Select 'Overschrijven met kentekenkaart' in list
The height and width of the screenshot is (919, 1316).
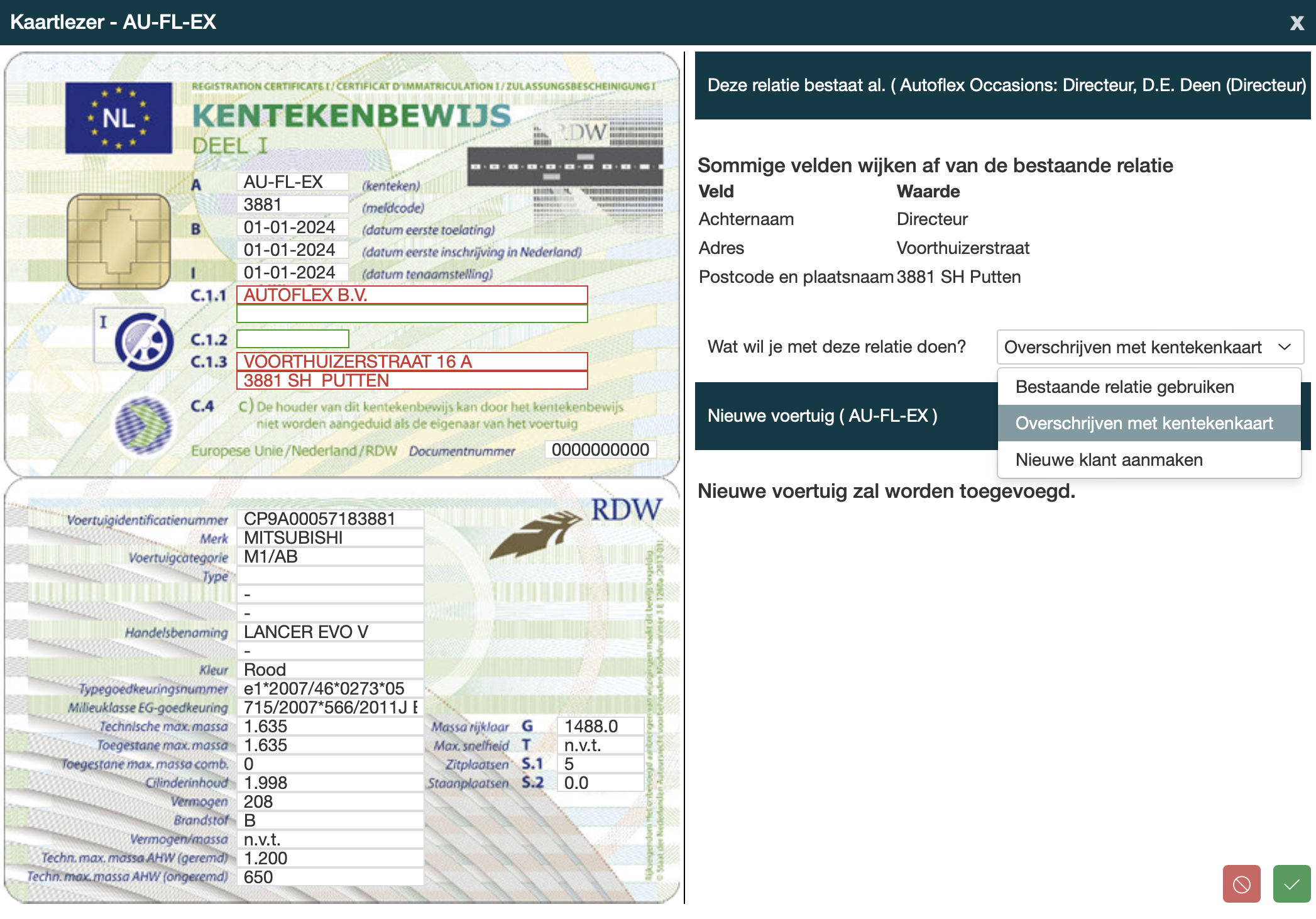click(1144, 423)
